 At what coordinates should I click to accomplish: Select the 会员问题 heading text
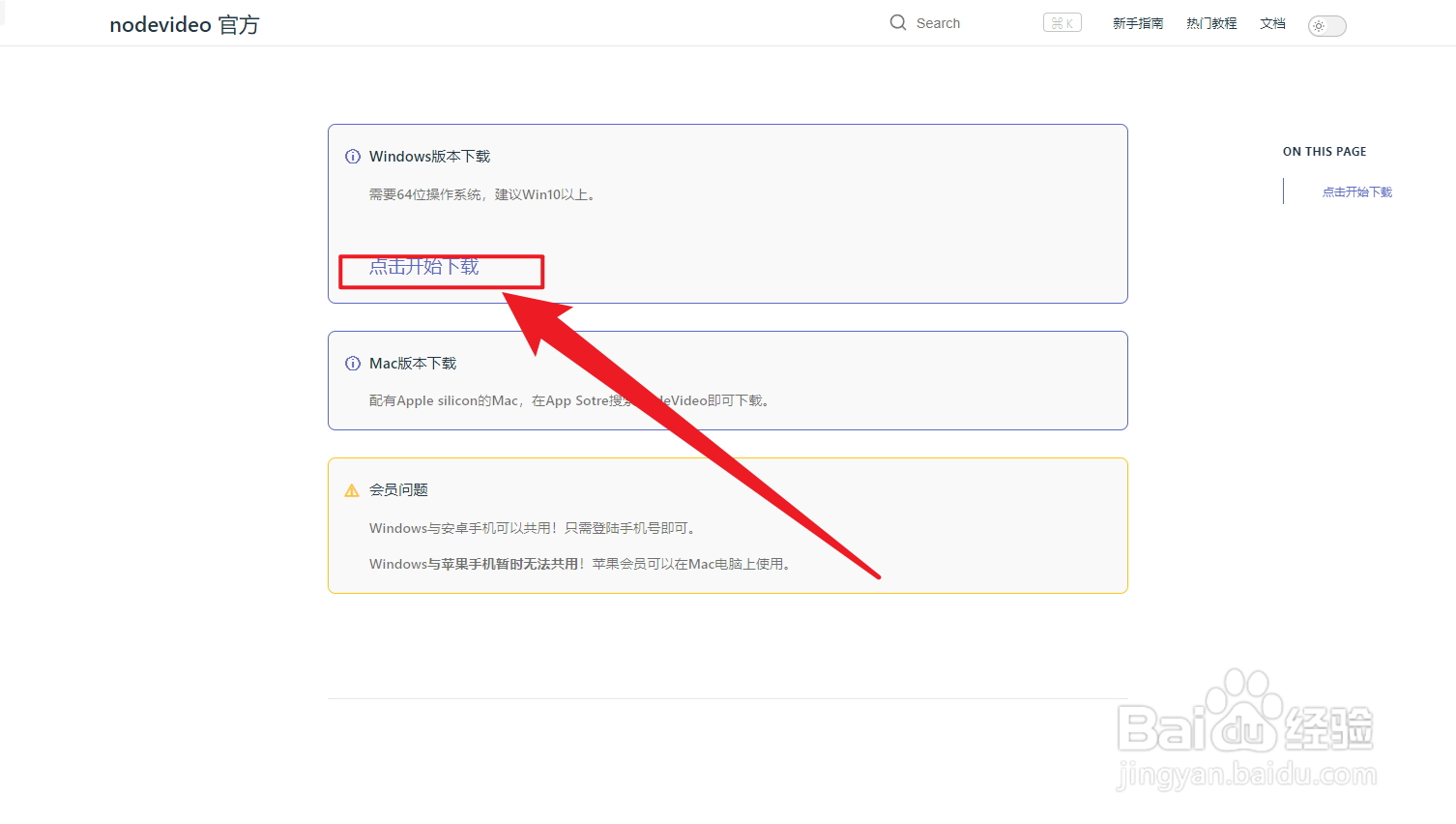[x=398, y=490]
